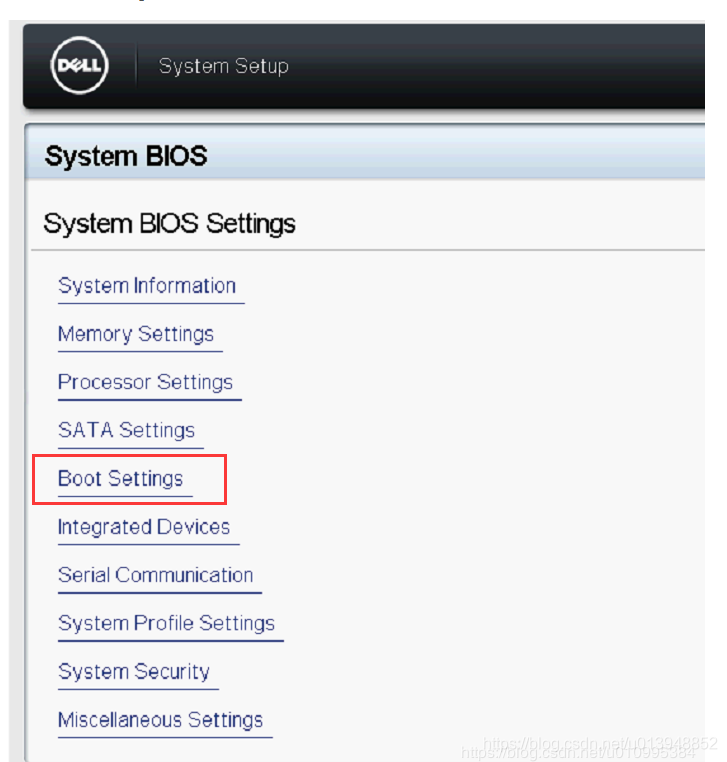The width and height of the screenshot is (727, 762).
Task: Click the System Setup title text
Action: [x=223, y=67]
